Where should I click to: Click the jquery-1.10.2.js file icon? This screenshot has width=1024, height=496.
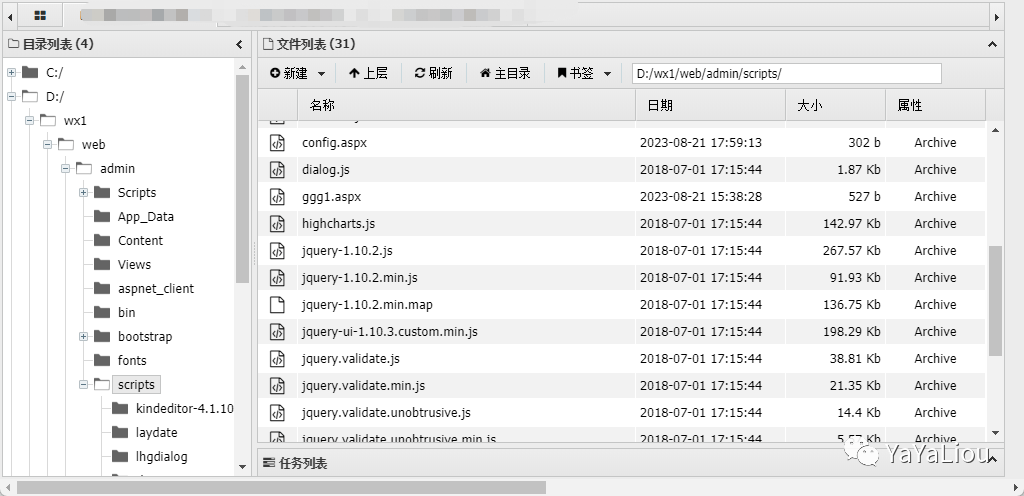point(278,251)
